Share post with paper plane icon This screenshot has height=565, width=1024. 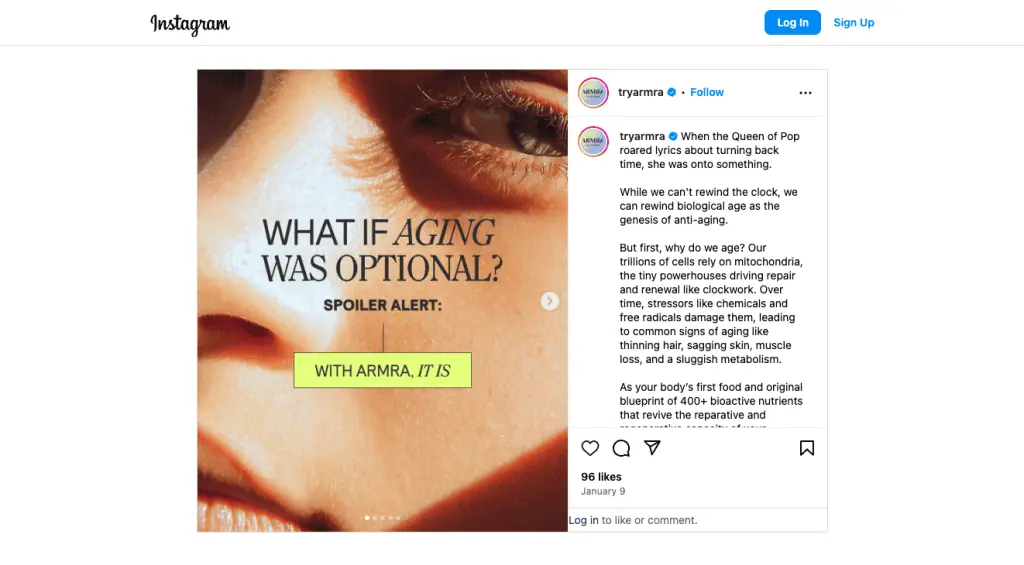tap(652, 448)
